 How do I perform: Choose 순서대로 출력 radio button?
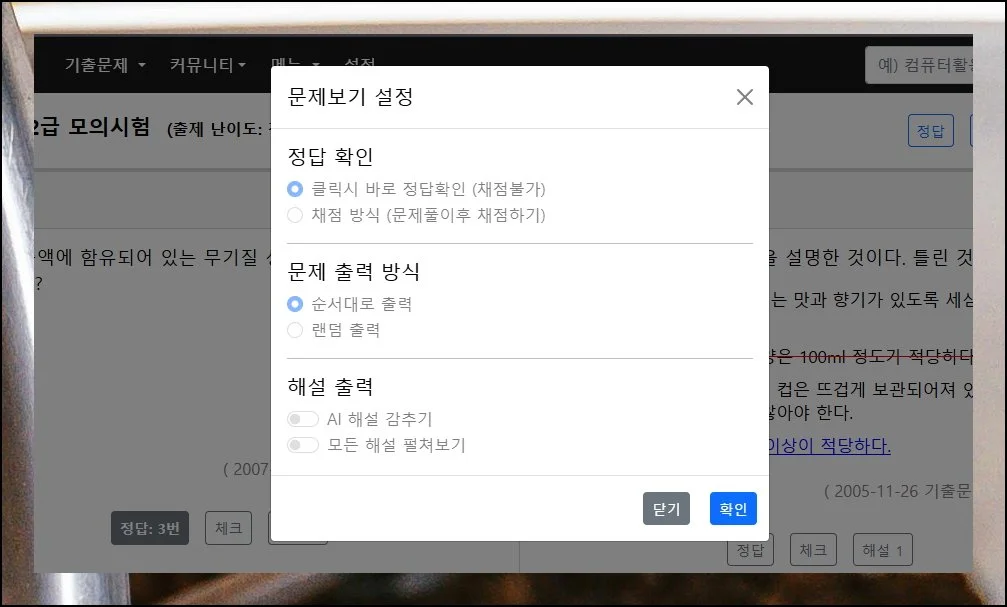point(295,304)
